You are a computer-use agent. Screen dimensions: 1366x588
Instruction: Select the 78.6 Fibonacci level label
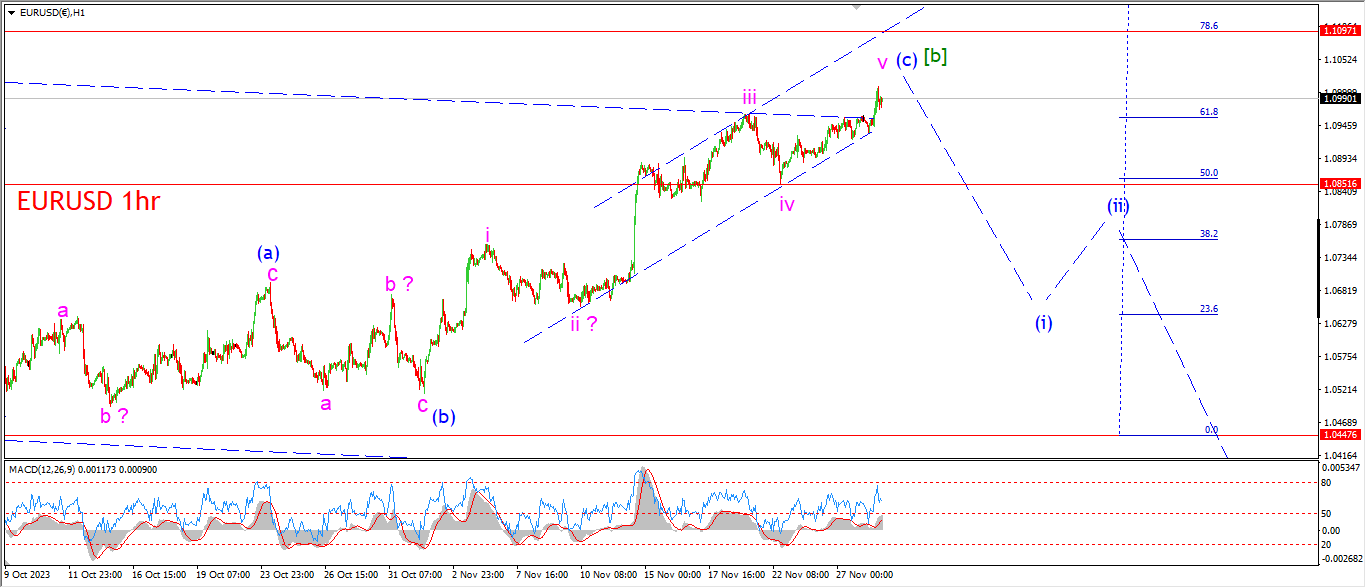1209,26
